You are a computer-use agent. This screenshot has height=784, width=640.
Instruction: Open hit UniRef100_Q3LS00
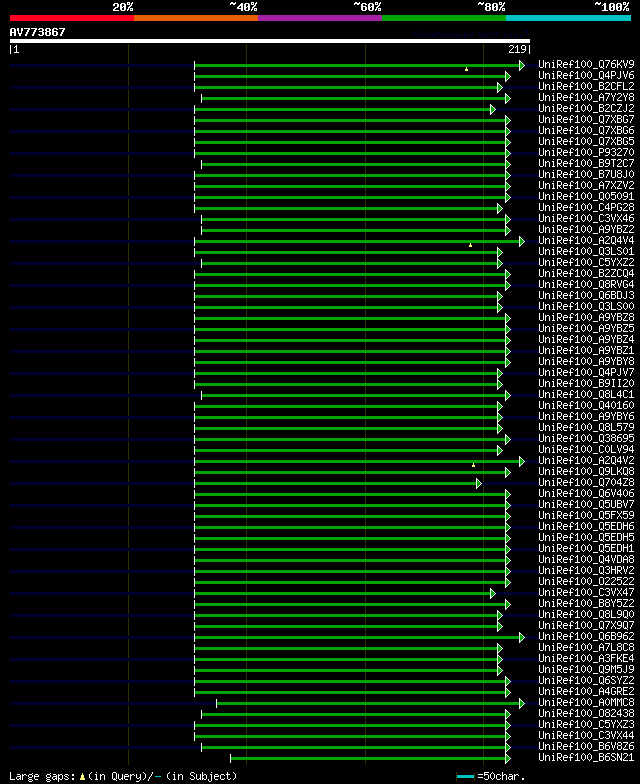[586, 306]
